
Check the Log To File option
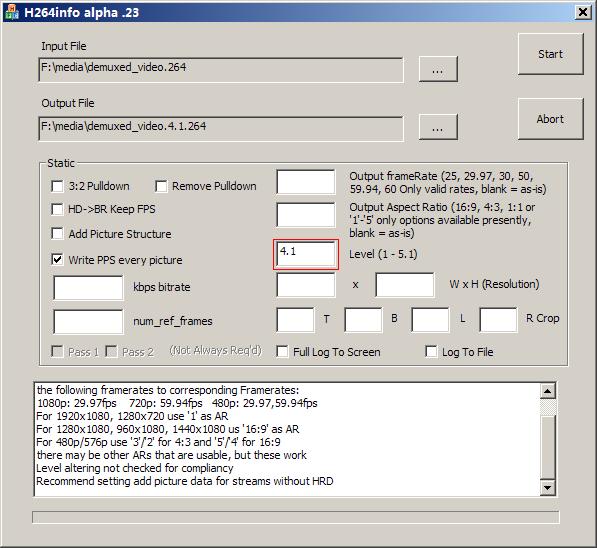[x=431, y=351]
